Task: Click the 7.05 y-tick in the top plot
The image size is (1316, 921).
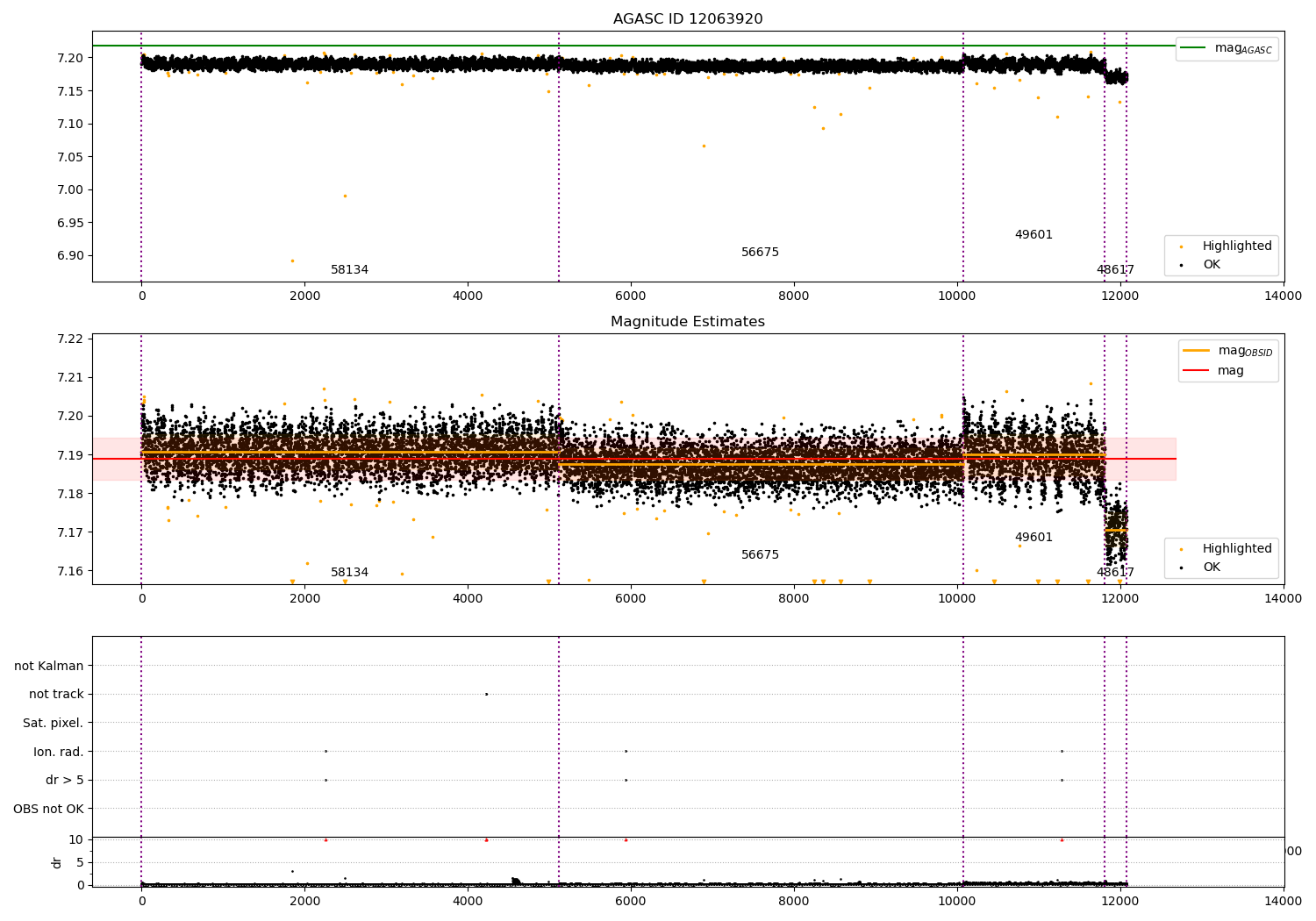Action: point(70,157)
